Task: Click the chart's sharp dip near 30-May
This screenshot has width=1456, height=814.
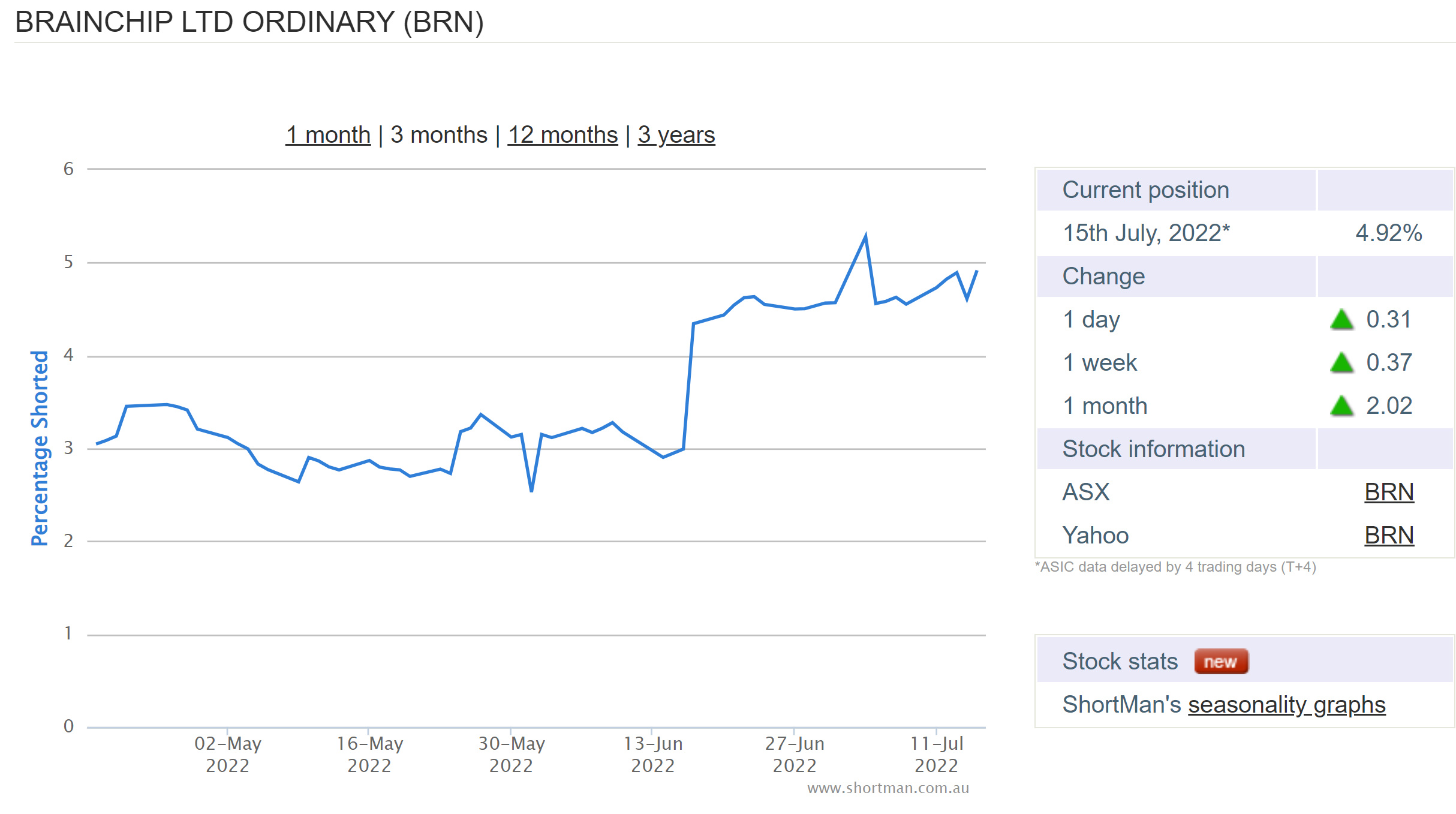Action: (x=532, y=490)
